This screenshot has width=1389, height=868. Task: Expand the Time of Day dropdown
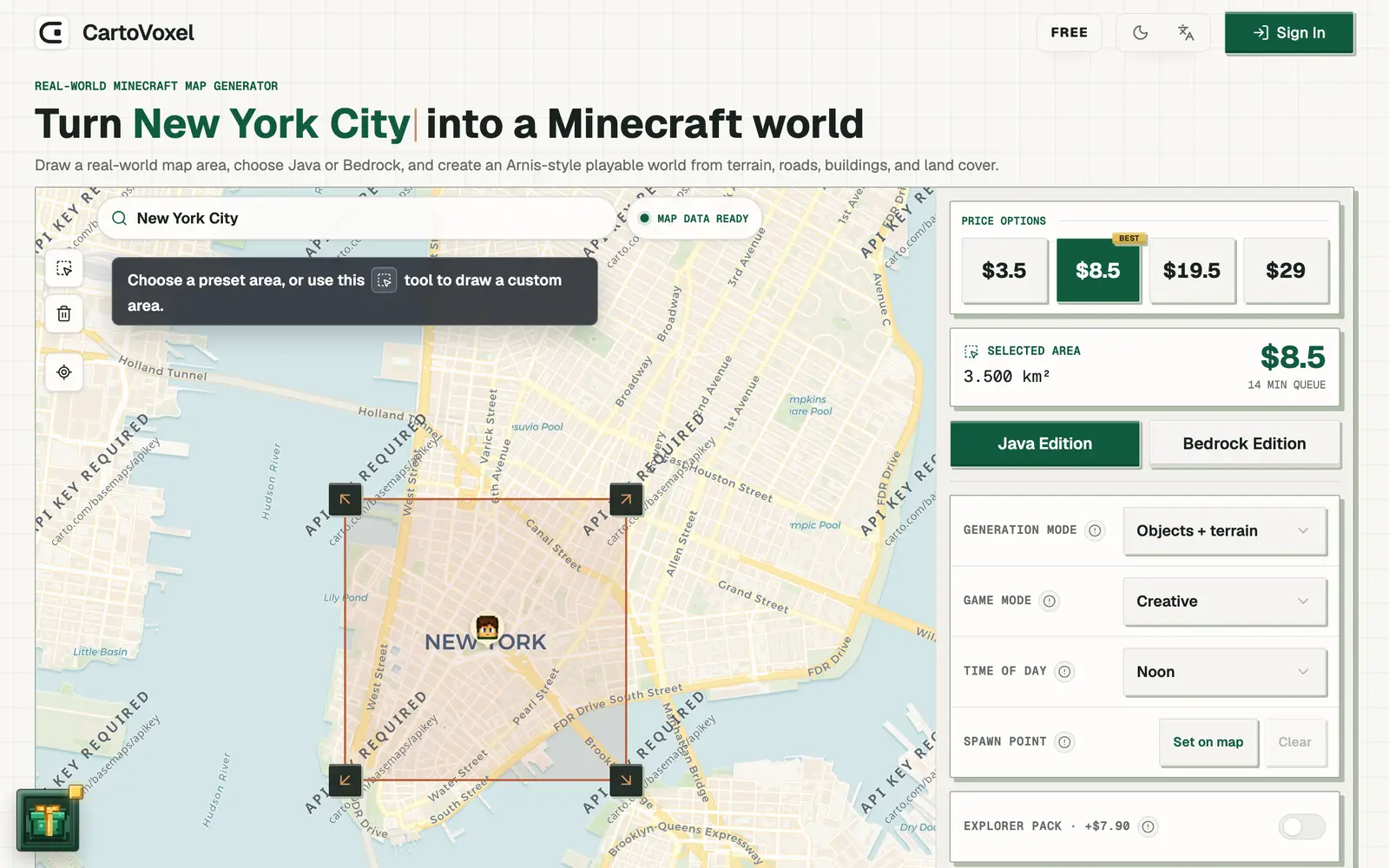point(1225,672)
